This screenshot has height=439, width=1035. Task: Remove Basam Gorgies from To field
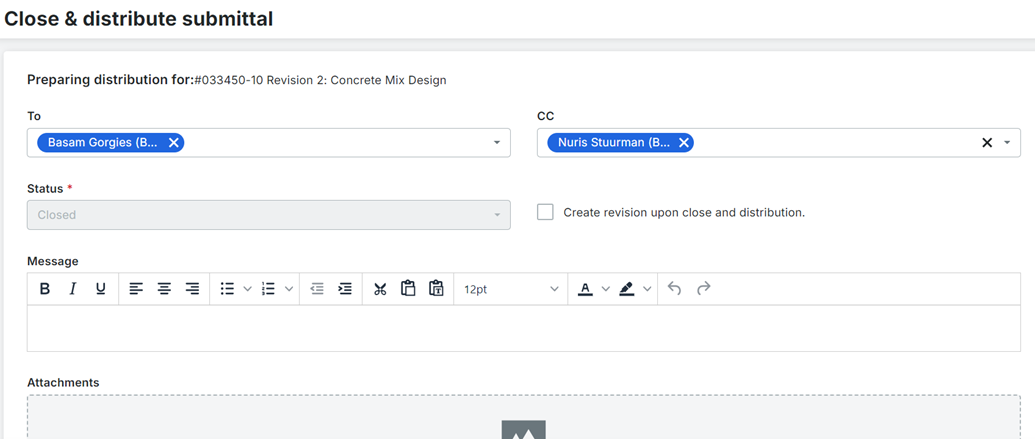pyautogui.click(x=174, y=143)
